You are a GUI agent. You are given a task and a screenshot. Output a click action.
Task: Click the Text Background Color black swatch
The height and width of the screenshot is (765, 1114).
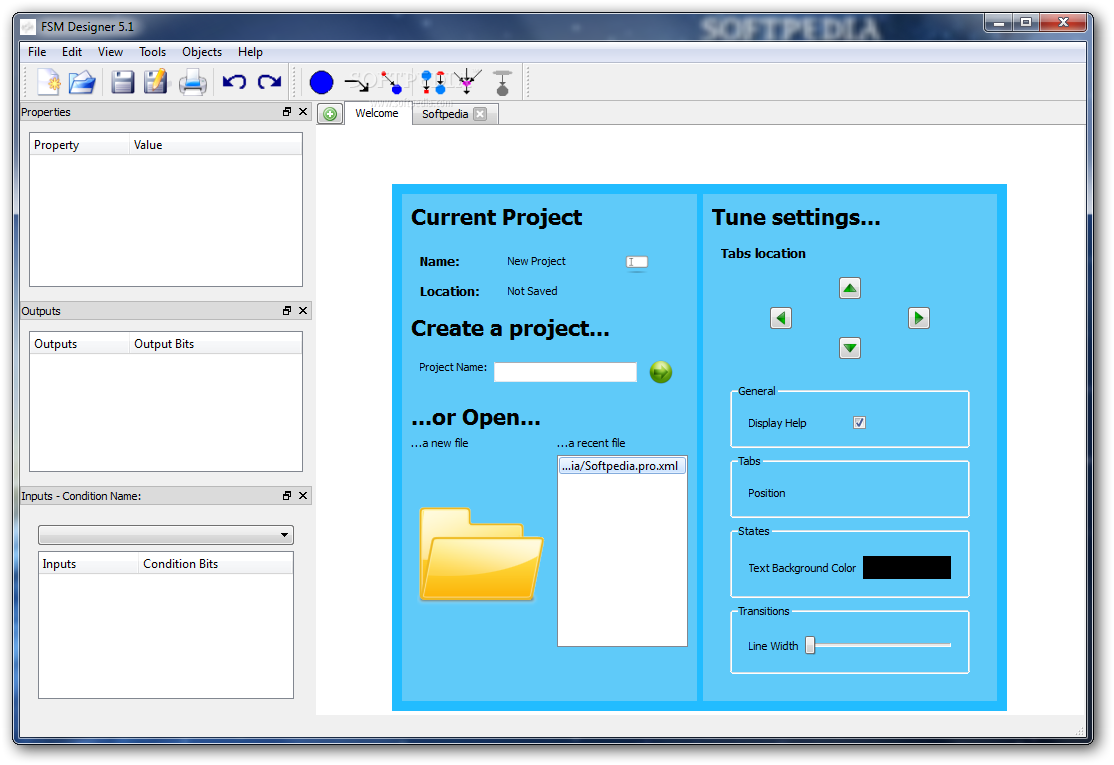pos(907,568)
